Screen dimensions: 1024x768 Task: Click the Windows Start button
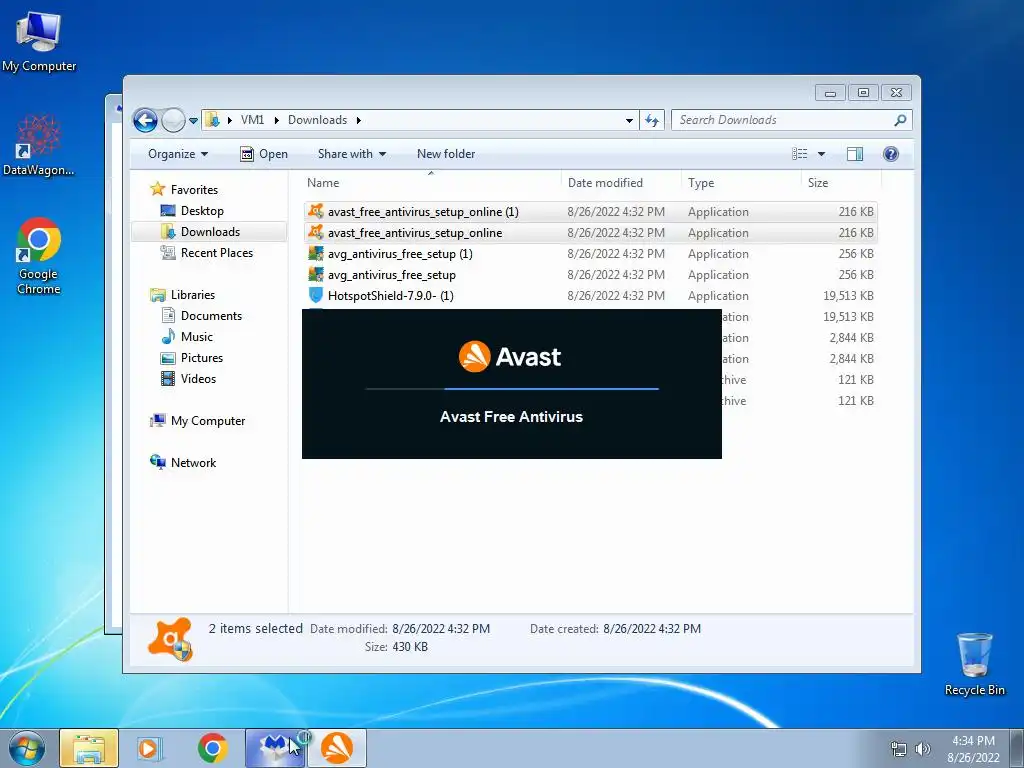27,748
